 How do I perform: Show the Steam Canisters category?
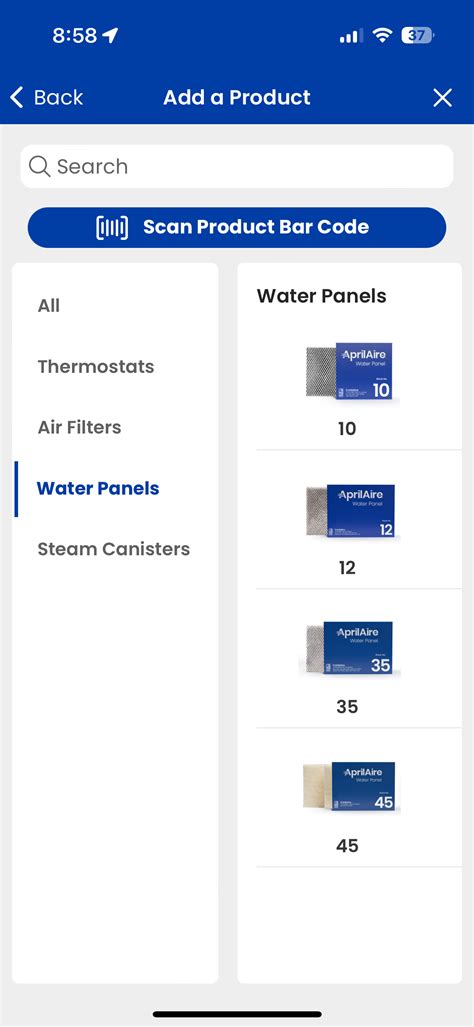(x=114, y=549)
